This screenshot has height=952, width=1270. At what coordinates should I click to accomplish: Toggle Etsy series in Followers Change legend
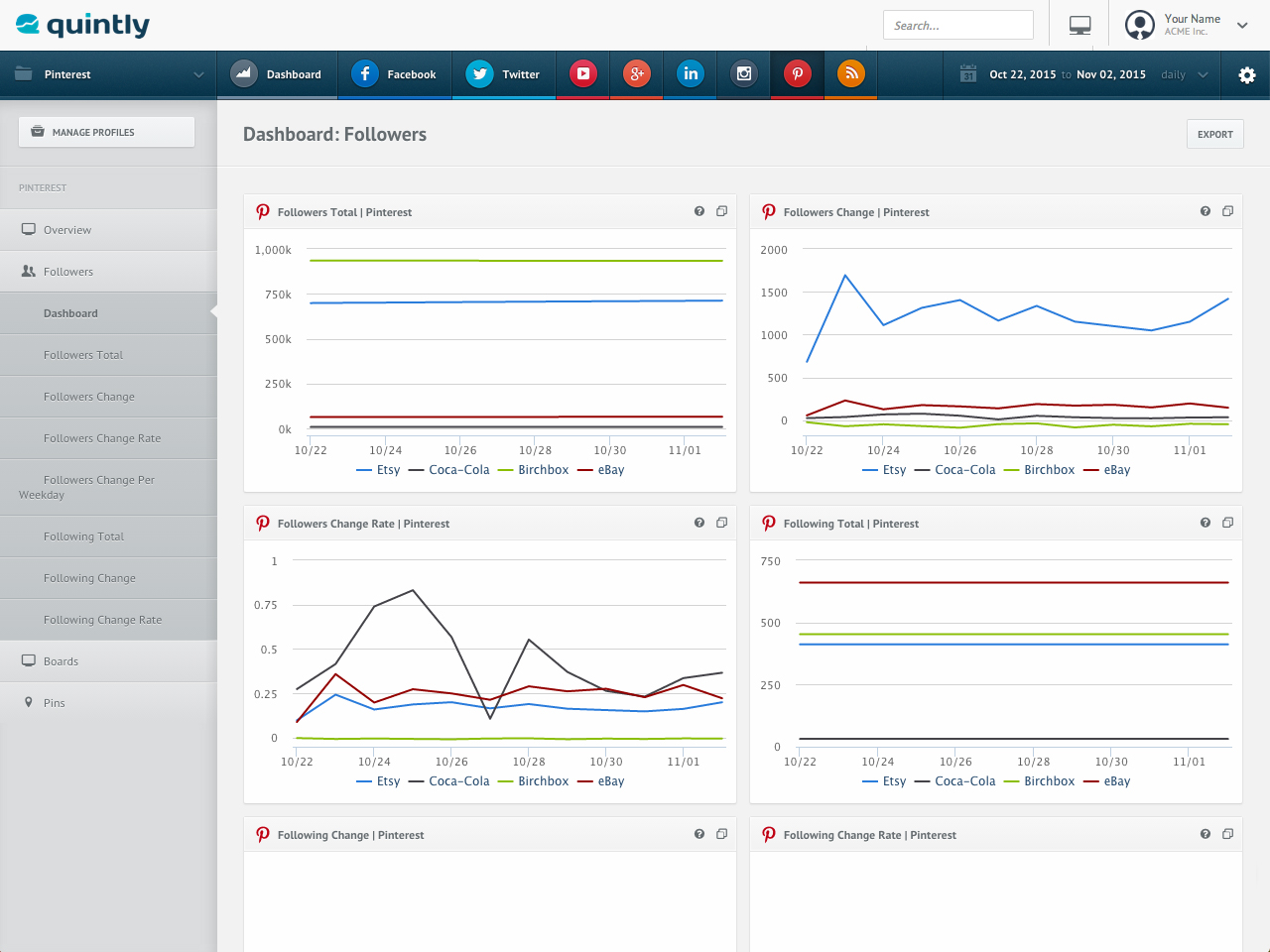[884, 470]
